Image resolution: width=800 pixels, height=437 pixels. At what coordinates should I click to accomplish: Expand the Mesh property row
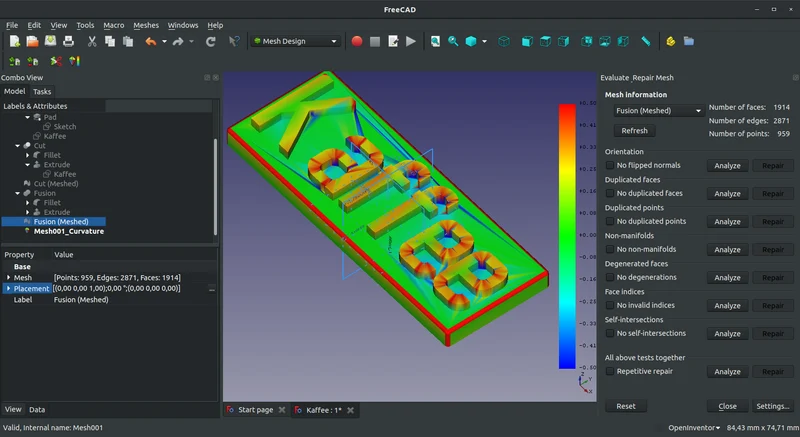[8, 278]
